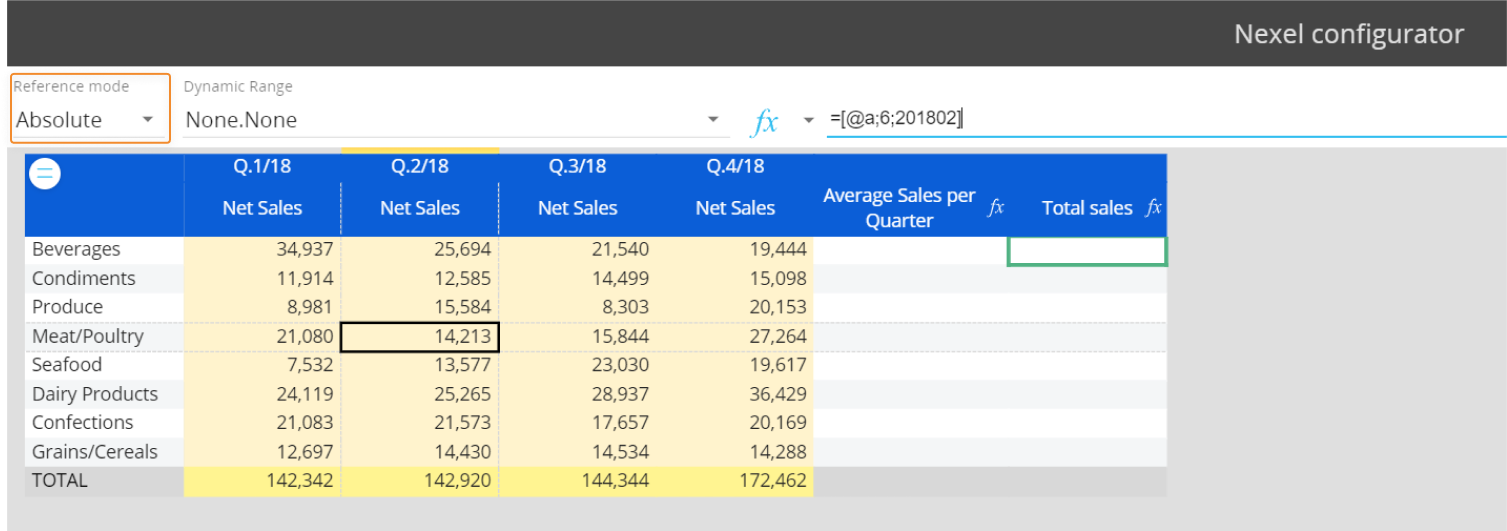Click the Average Sales per Quarter header
Image resolution: width=1507 pixels, height=531 pixels.
(x=898, y=208)
